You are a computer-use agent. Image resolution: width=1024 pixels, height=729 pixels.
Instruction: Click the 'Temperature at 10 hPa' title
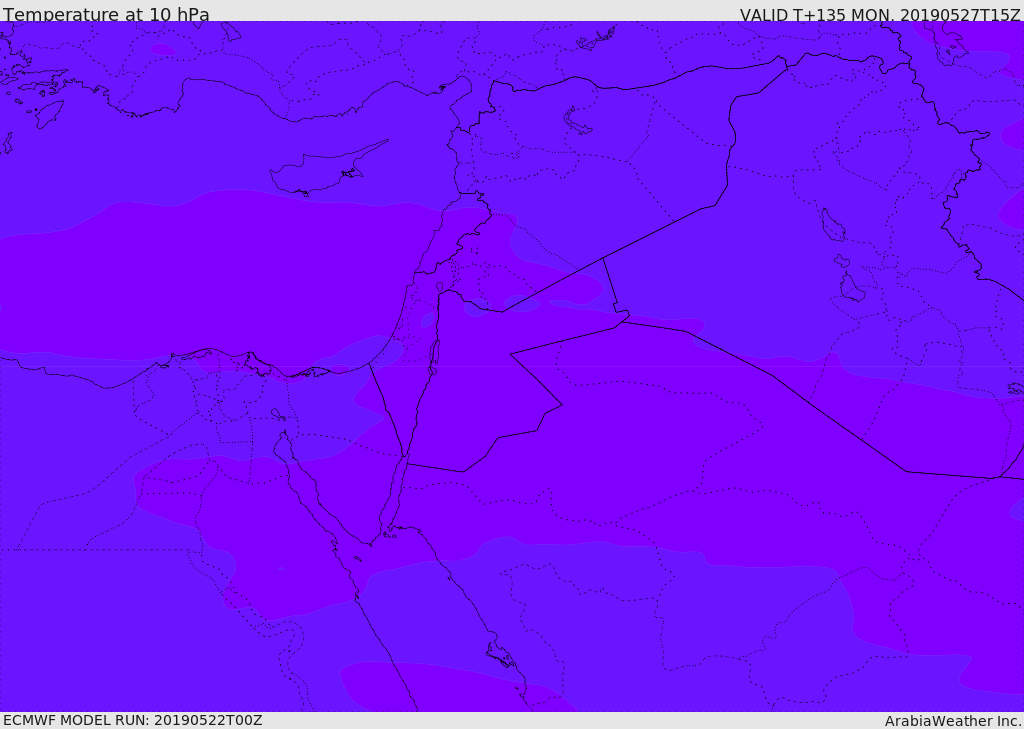[x=106, y=14]
